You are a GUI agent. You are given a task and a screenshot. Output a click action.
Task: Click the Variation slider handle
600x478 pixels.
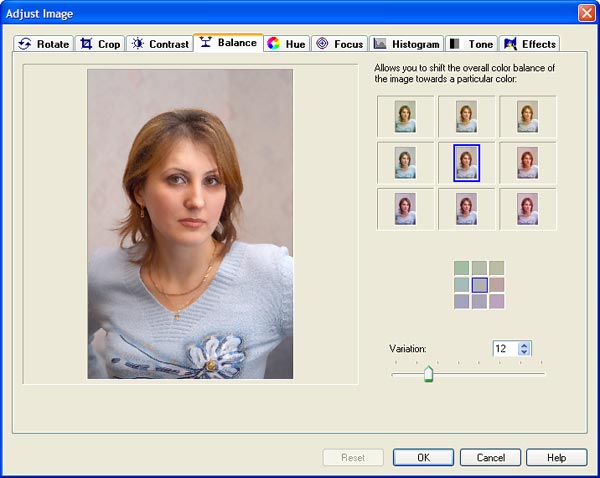pyautogui.click(x=429, y=374)
